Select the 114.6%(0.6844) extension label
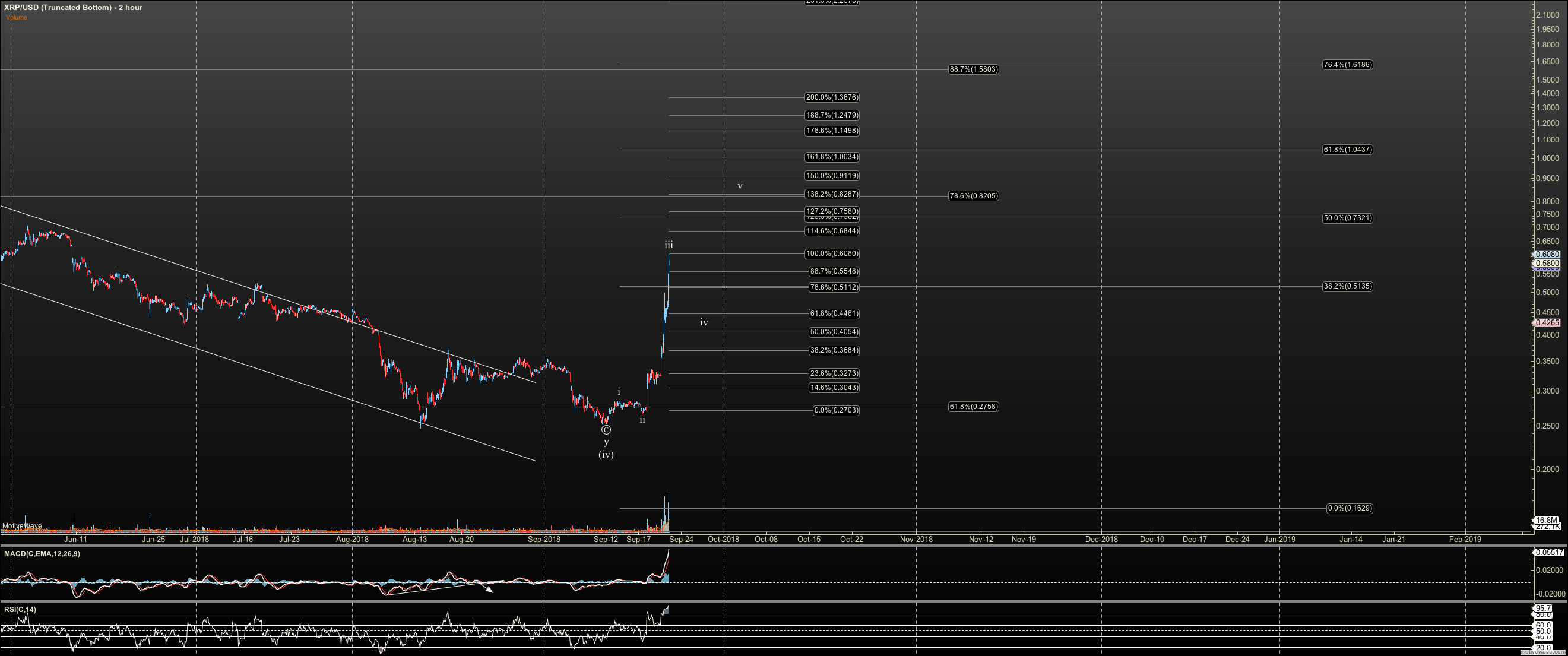The image size is (1568, 656). click(x=832, y=232)
